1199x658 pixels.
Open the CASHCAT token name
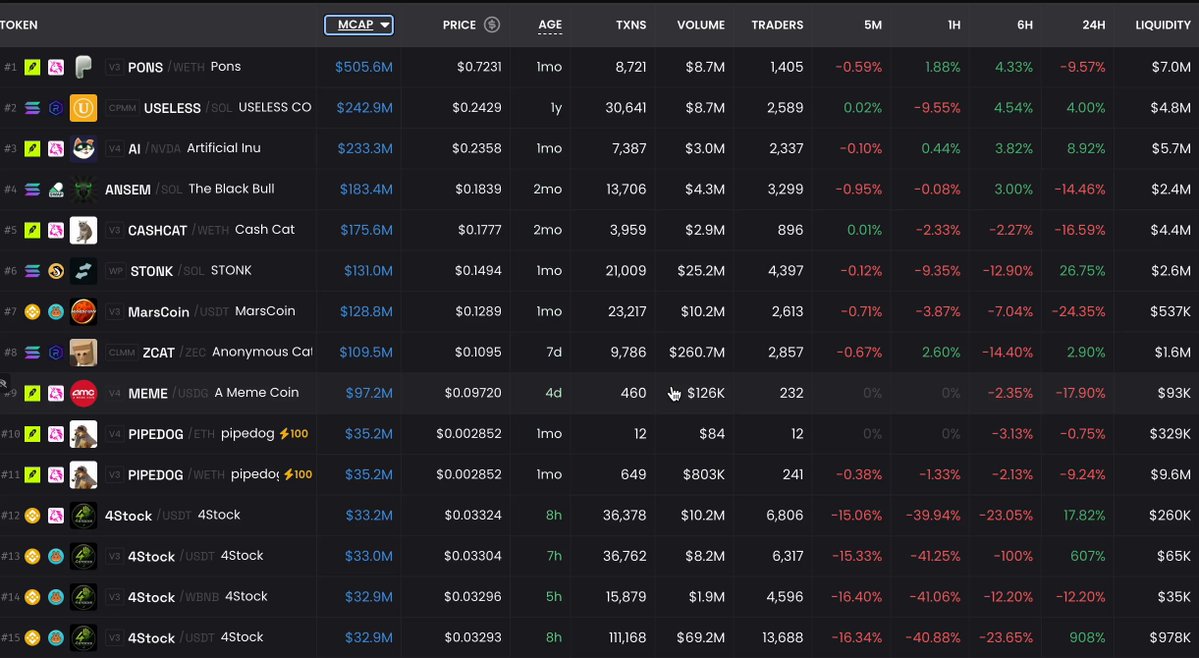(158, 230)
